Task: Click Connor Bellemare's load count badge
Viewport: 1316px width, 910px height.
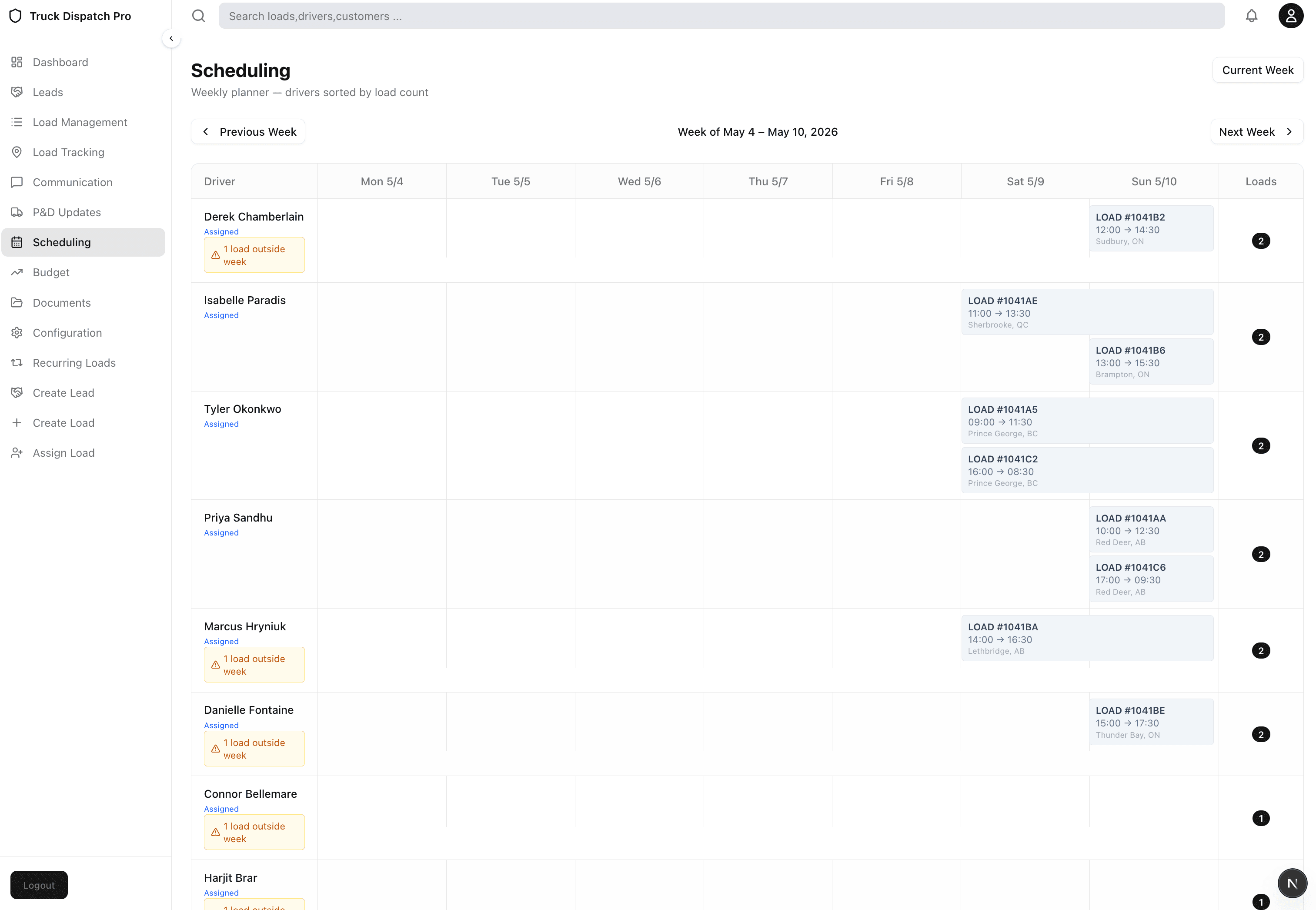Action: pos(1261,818)
